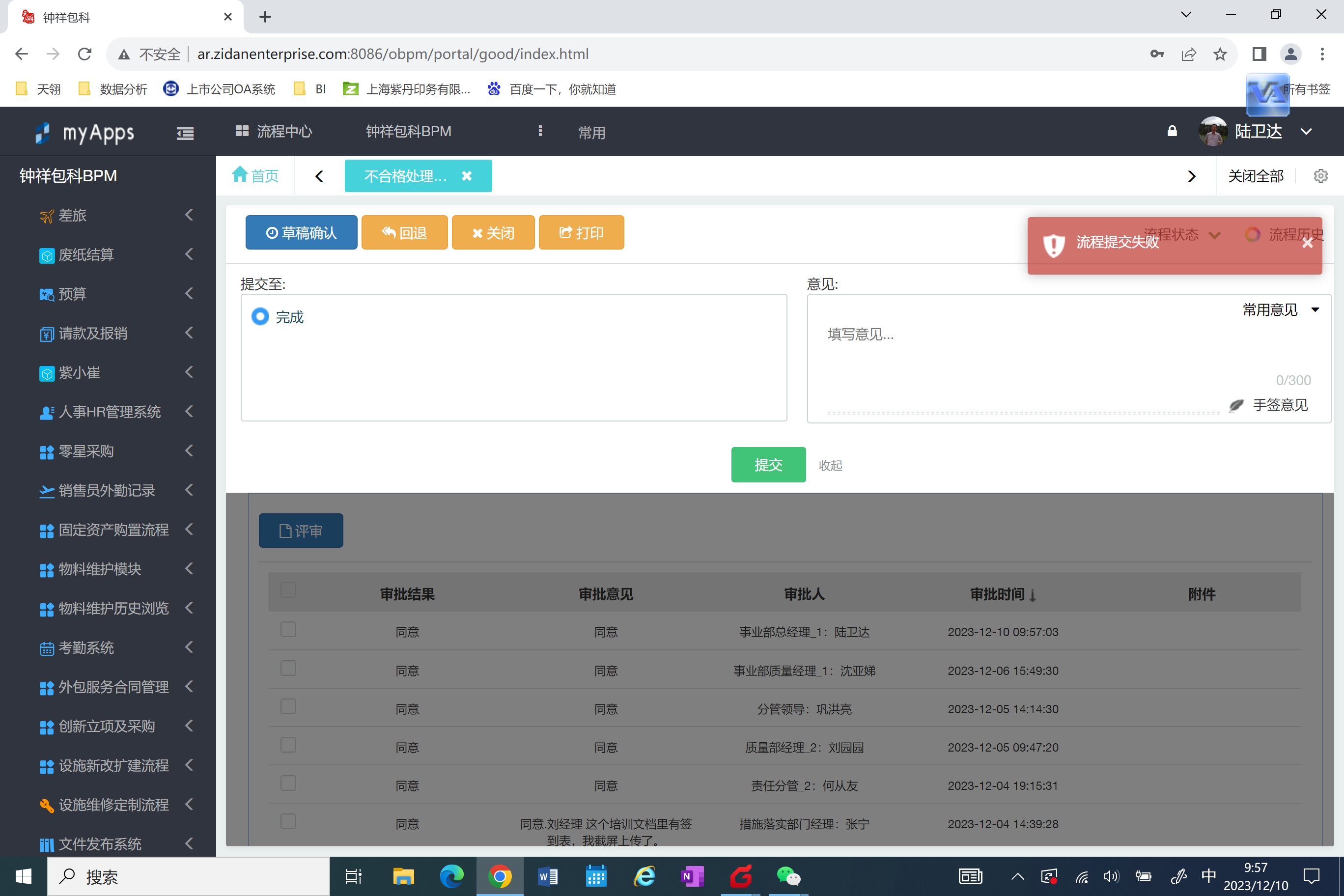Open the 常用 header menu

[x=591, y=133]
